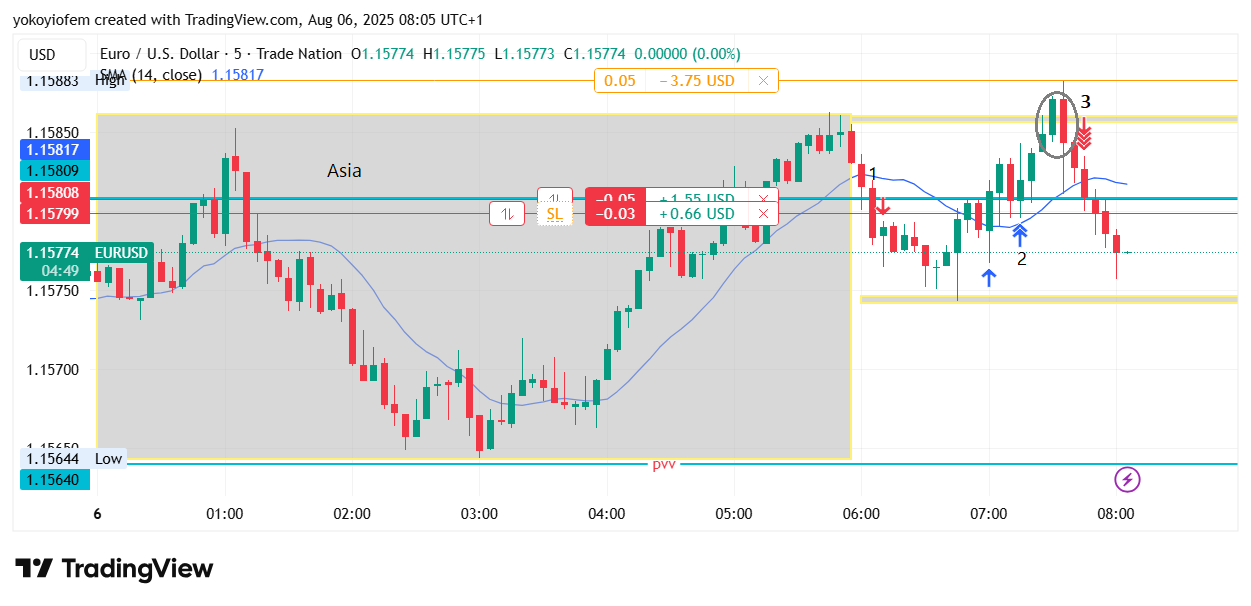The width and height of the screenshot is (1251, 606).
Task: Click the SL stop-loss label
Action: tap(555, 213)
